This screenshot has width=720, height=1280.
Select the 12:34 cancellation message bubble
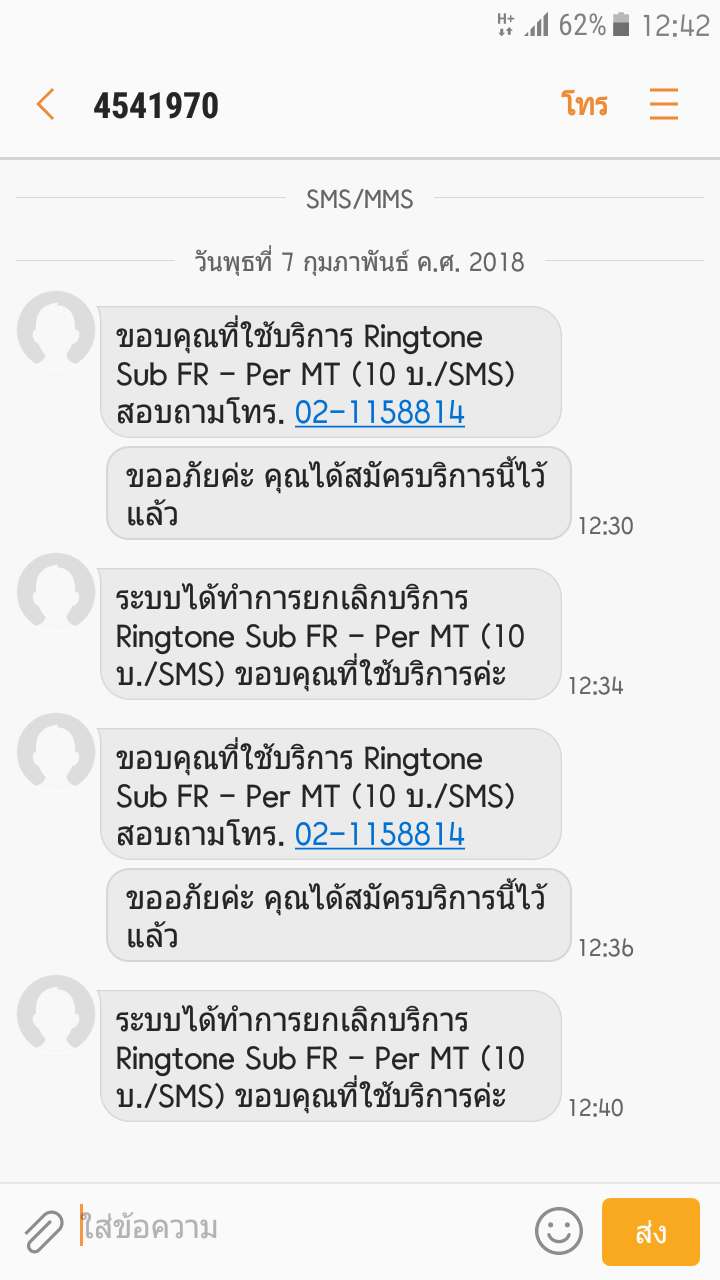tap(330, 634)
